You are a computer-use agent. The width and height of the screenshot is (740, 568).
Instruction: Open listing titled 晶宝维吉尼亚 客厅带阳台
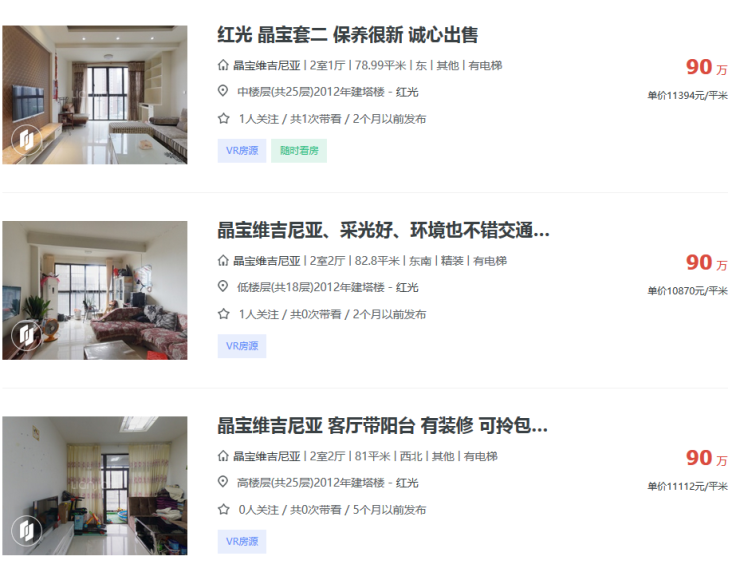[382, 426]
